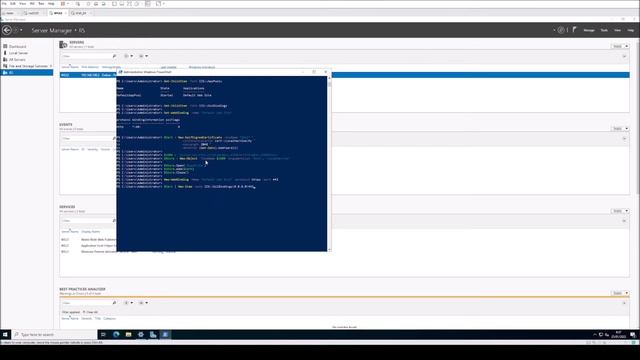This screenshot has height=360, width=640.
Task: Click the network icon in system tray
Action: click(601, 335)
